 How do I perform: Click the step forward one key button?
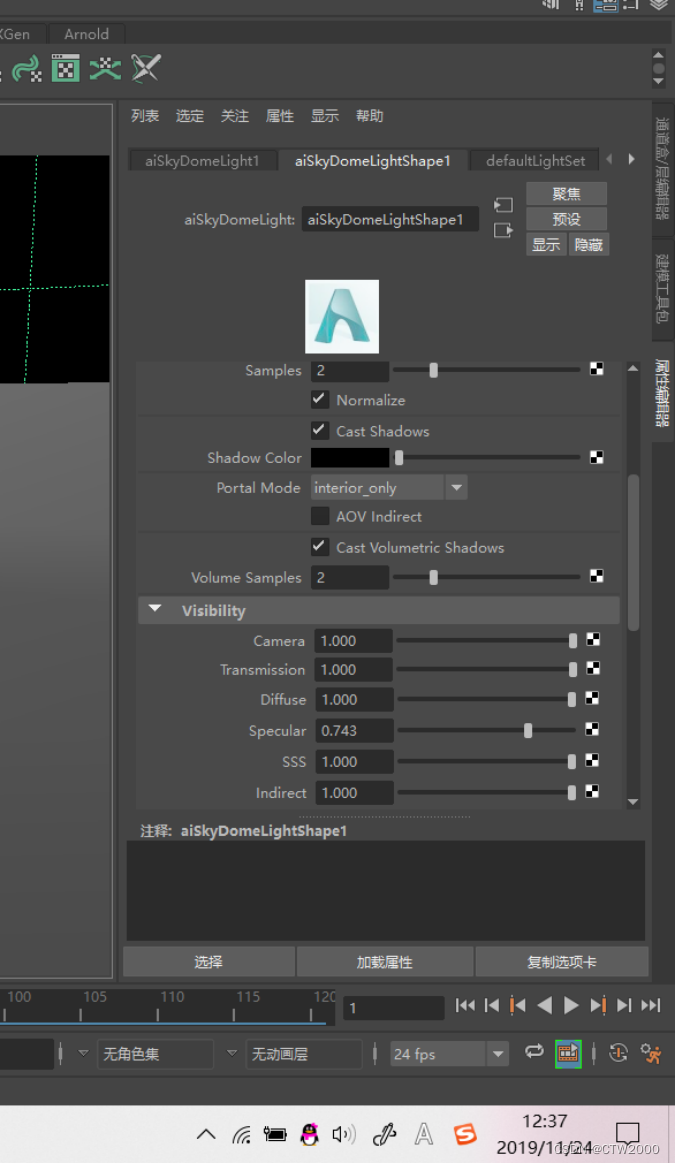[x=598, y=1006]
